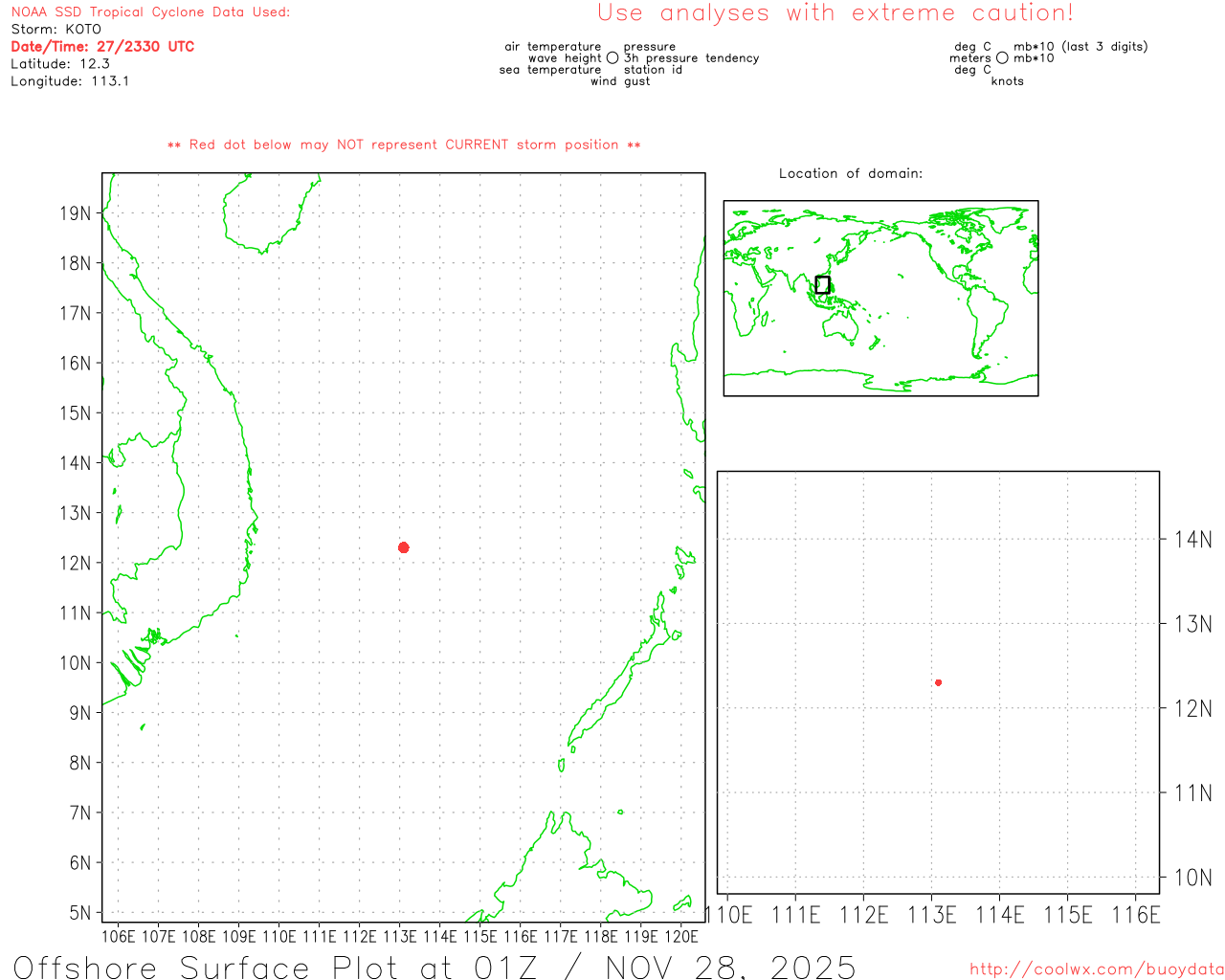Click the 19N label on main map axis

pyautogui.click(x=76, y=213)
